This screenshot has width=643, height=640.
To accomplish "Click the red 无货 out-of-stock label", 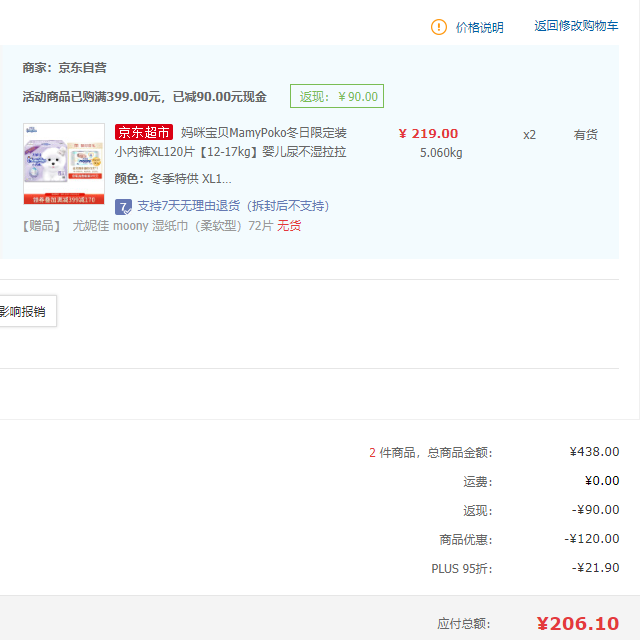I will [x=289, y=226].
